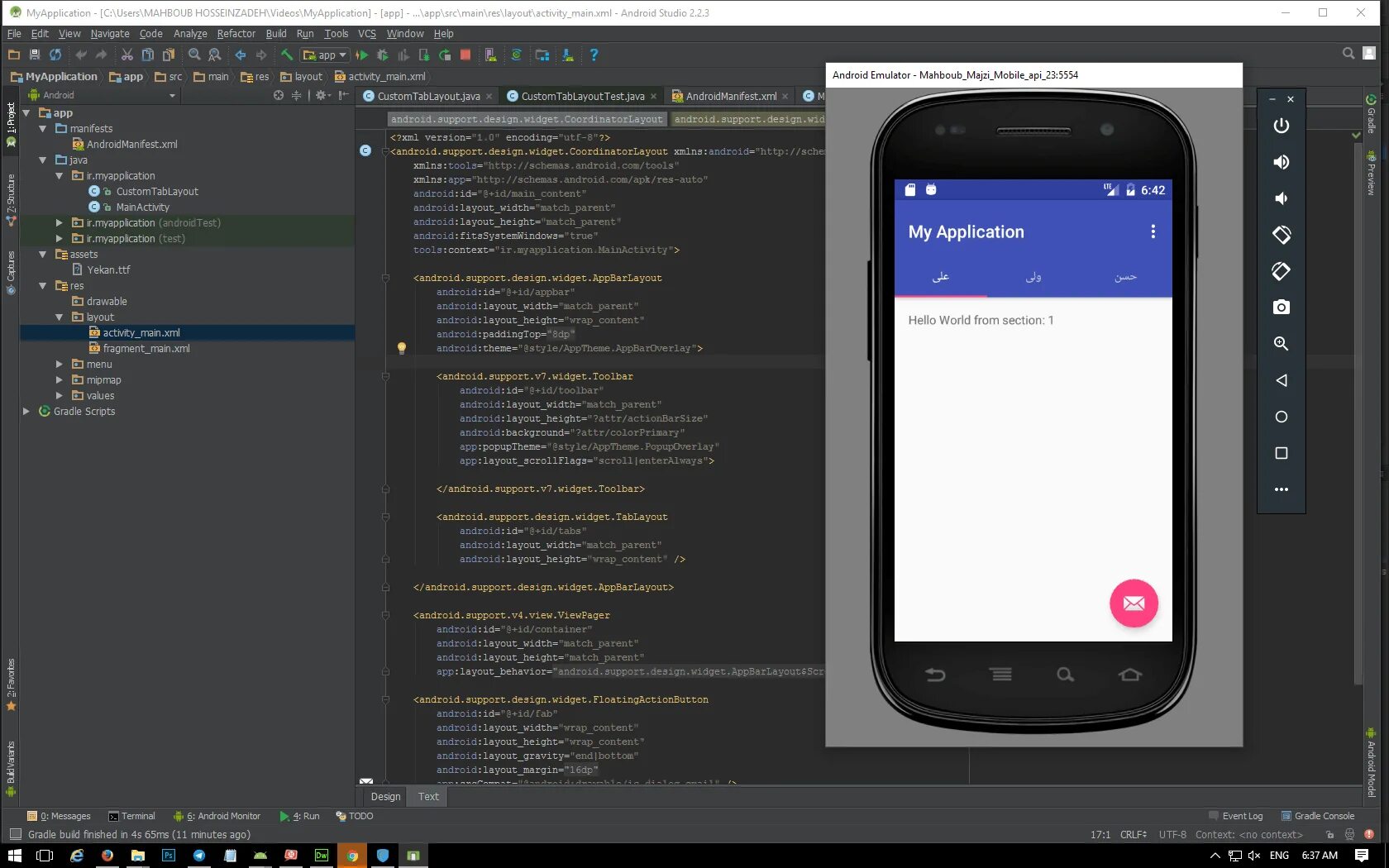Click emulator volume down icon
1389x868 pixels.
point(1282,198)
